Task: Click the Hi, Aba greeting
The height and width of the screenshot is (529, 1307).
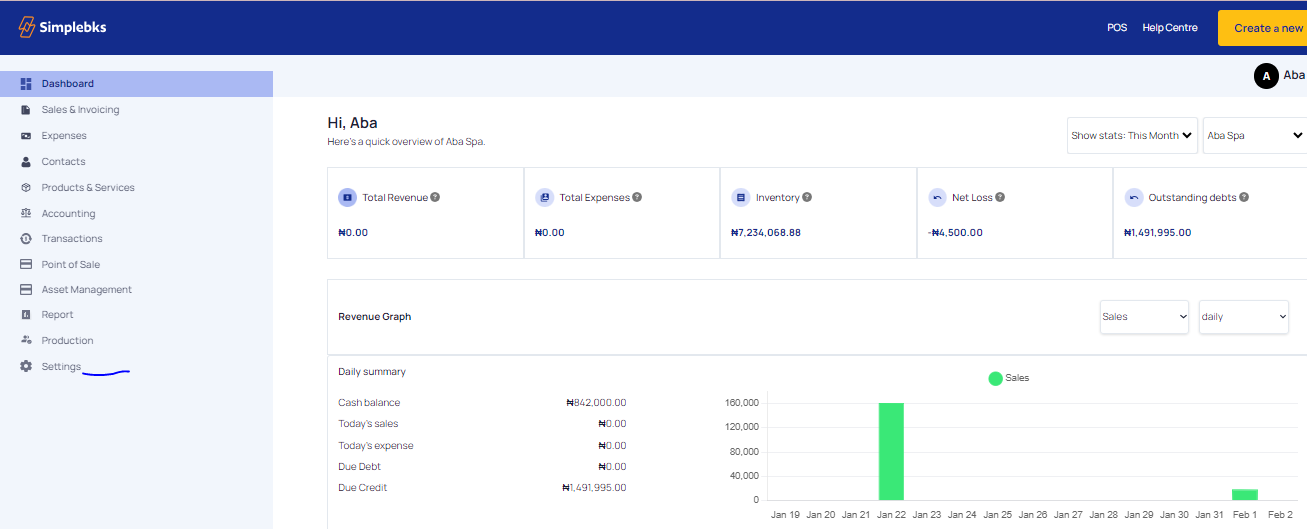Action: click(353, 123)
